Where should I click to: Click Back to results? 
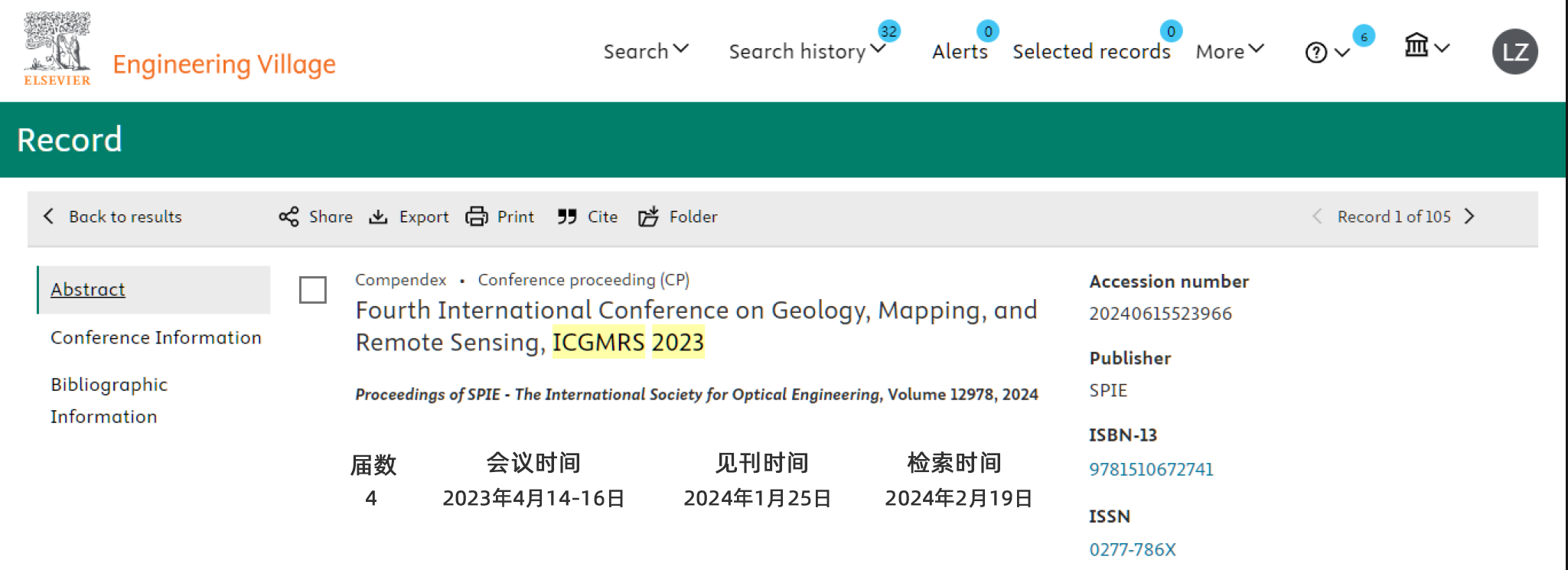pyautogui.click(x=126, y=217)
